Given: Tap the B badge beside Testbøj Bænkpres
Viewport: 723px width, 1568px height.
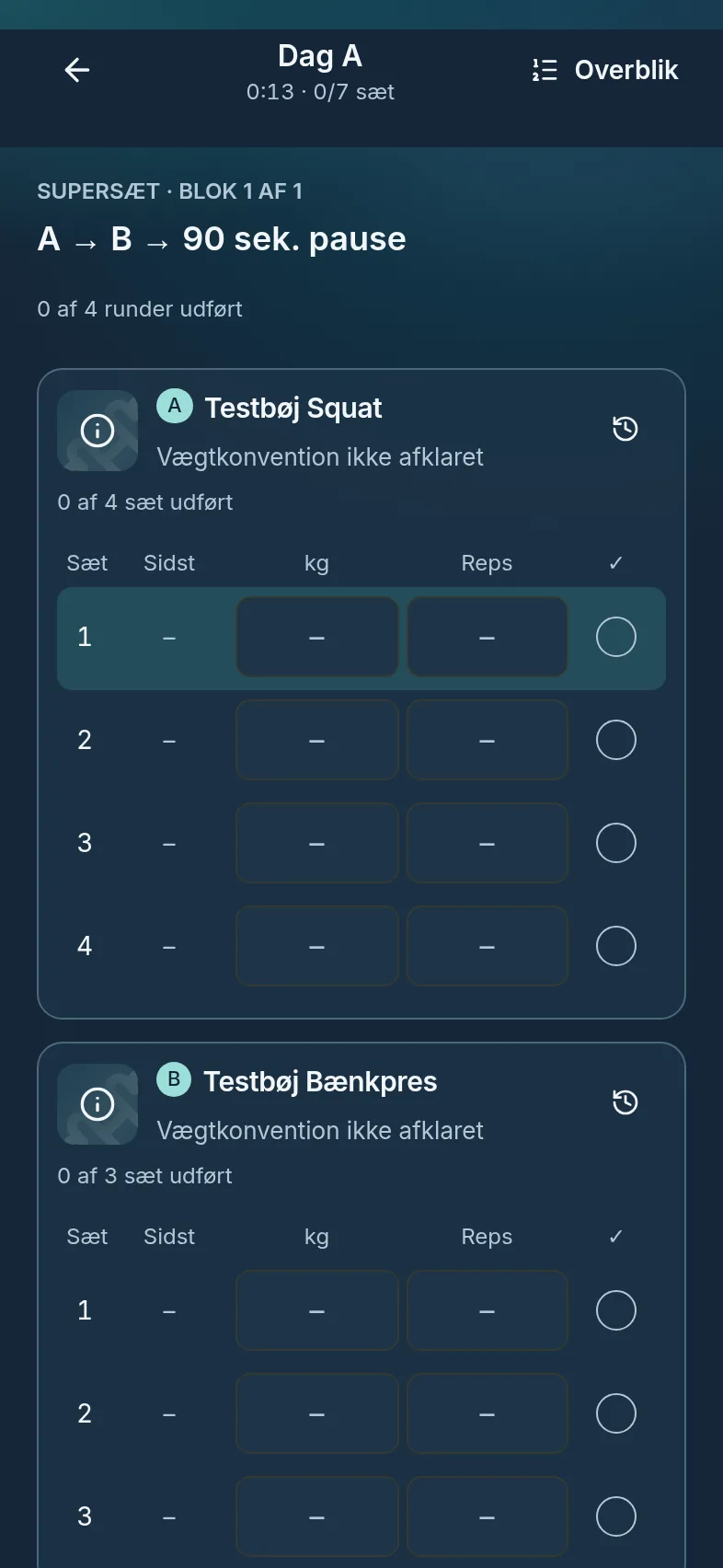Looking at the screenshot, I should (x=174, y=1079).
